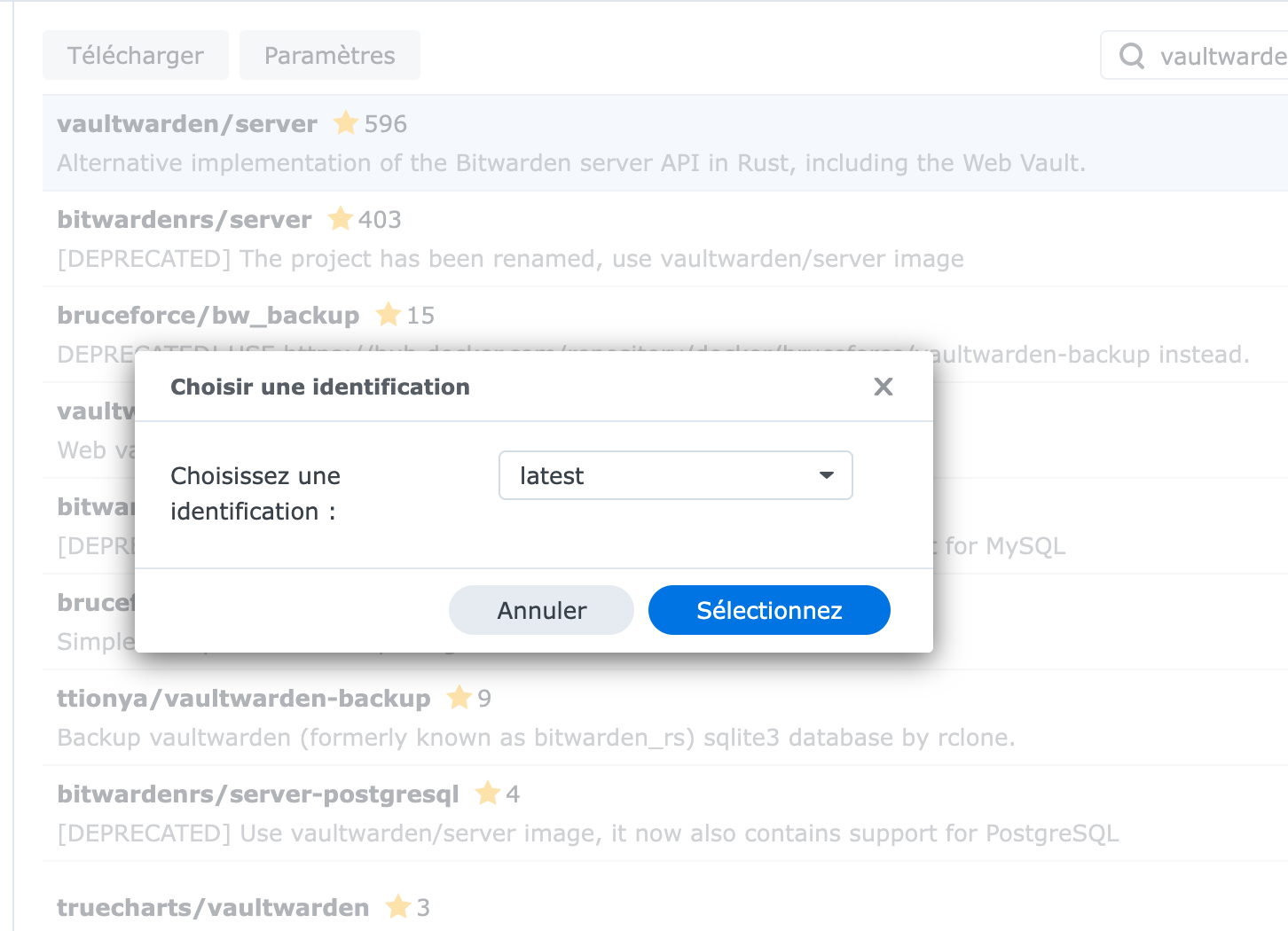Click the star icon beside 596
The width and height of the screenshot is (1288, 931).
click(346, 123)
